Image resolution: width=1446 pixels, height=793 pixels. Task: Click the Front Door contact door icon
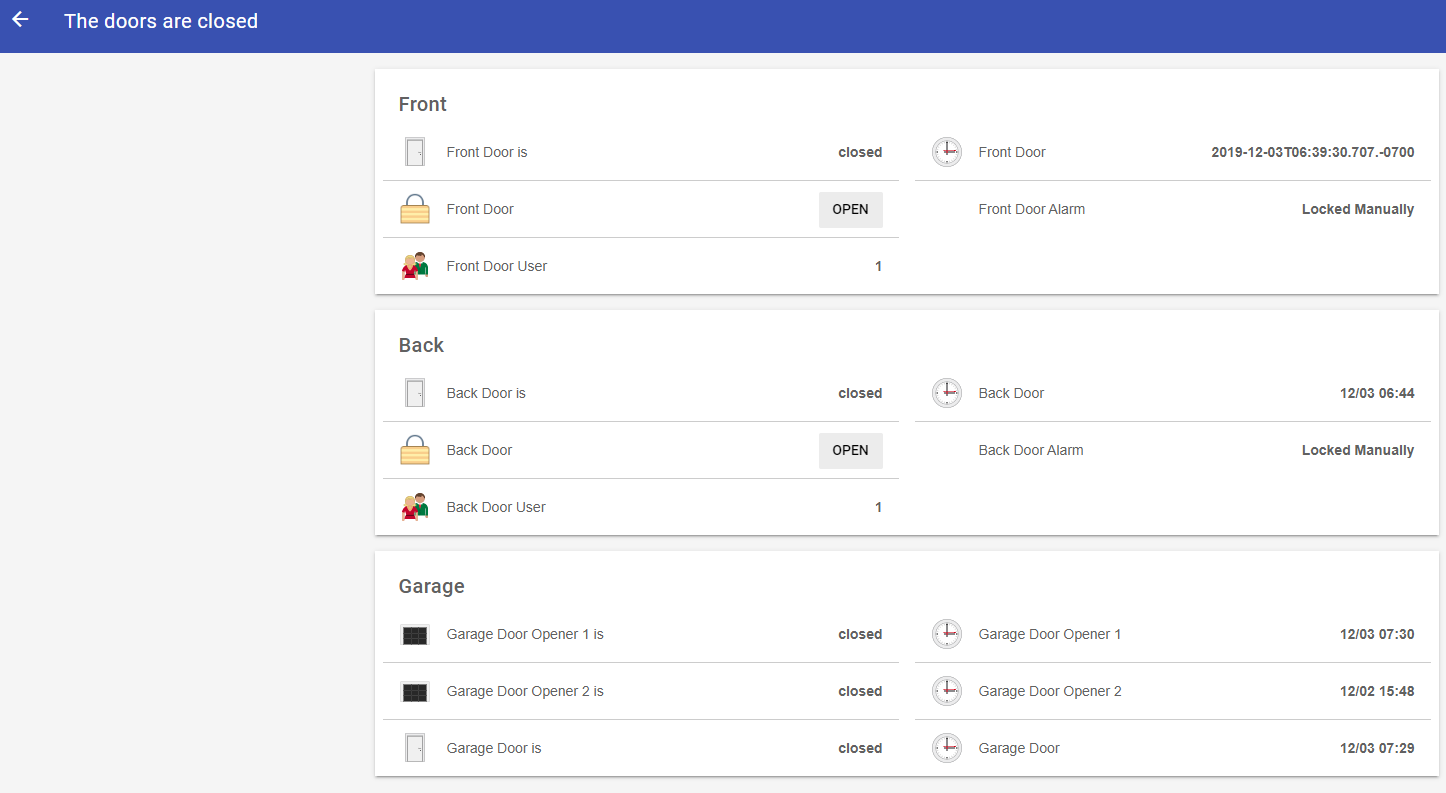click(x=415, y=152)
